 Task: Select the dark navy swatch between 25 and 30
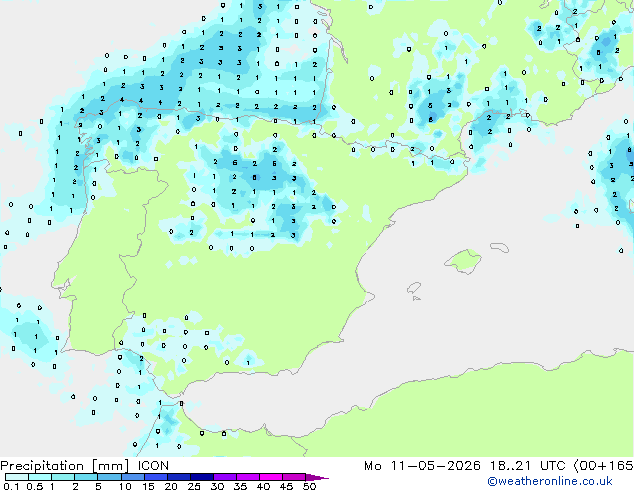click(x=202, y=477)
